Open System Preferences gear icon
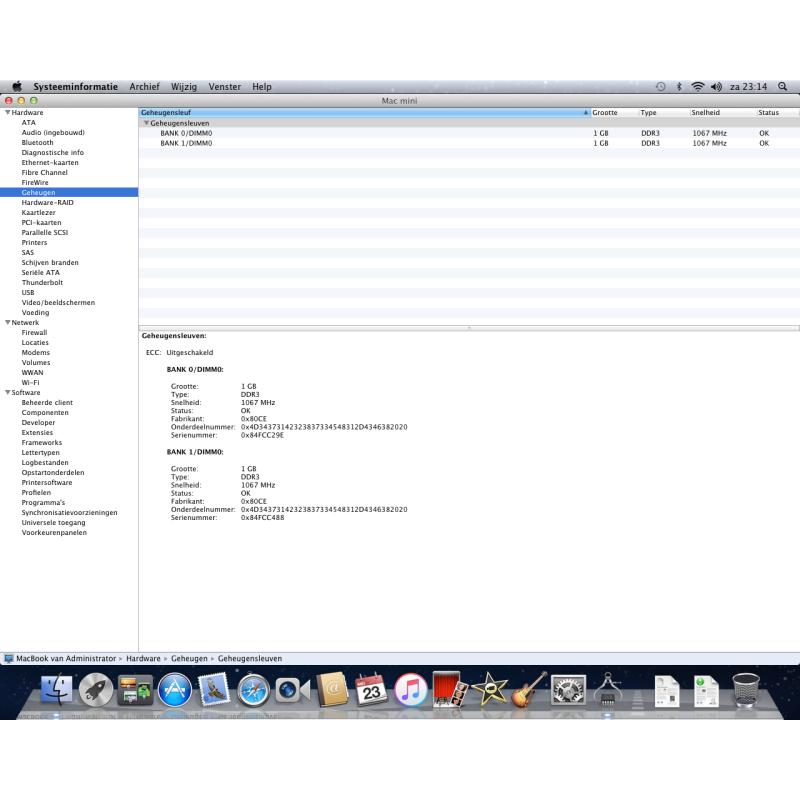 pyautogui.click(x=567, y=690)
